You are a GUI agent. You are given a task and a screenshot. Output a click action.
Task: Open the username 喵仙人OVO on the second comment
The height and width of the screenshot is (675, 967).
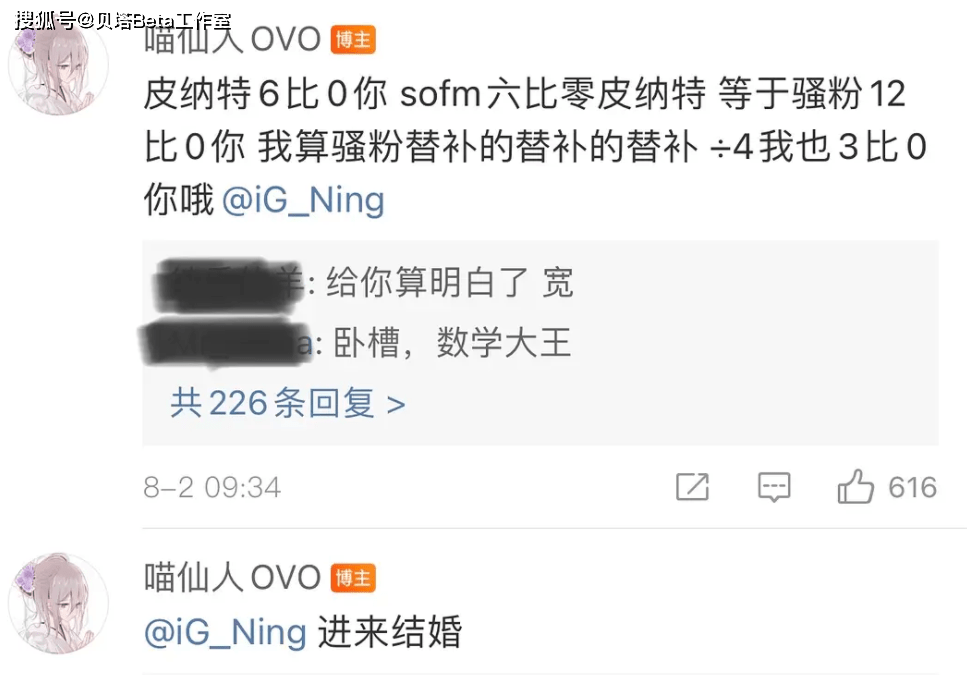pyautogui.click(x=232, y=578)
